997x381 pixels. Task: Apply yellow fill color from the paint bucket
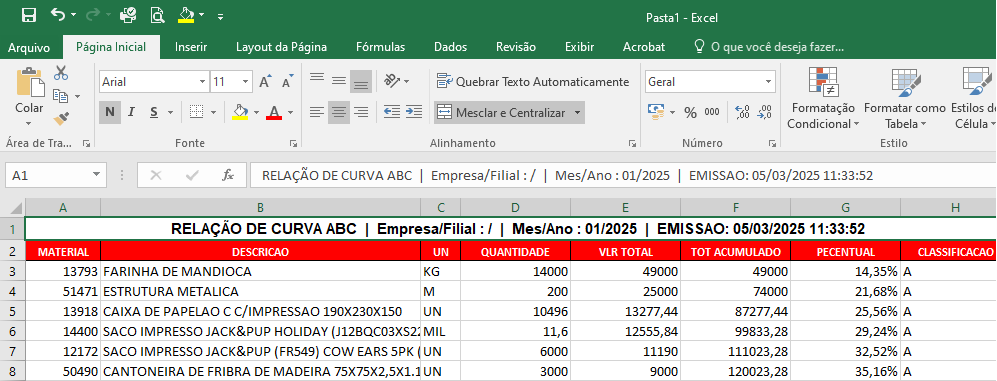[240, 113]
